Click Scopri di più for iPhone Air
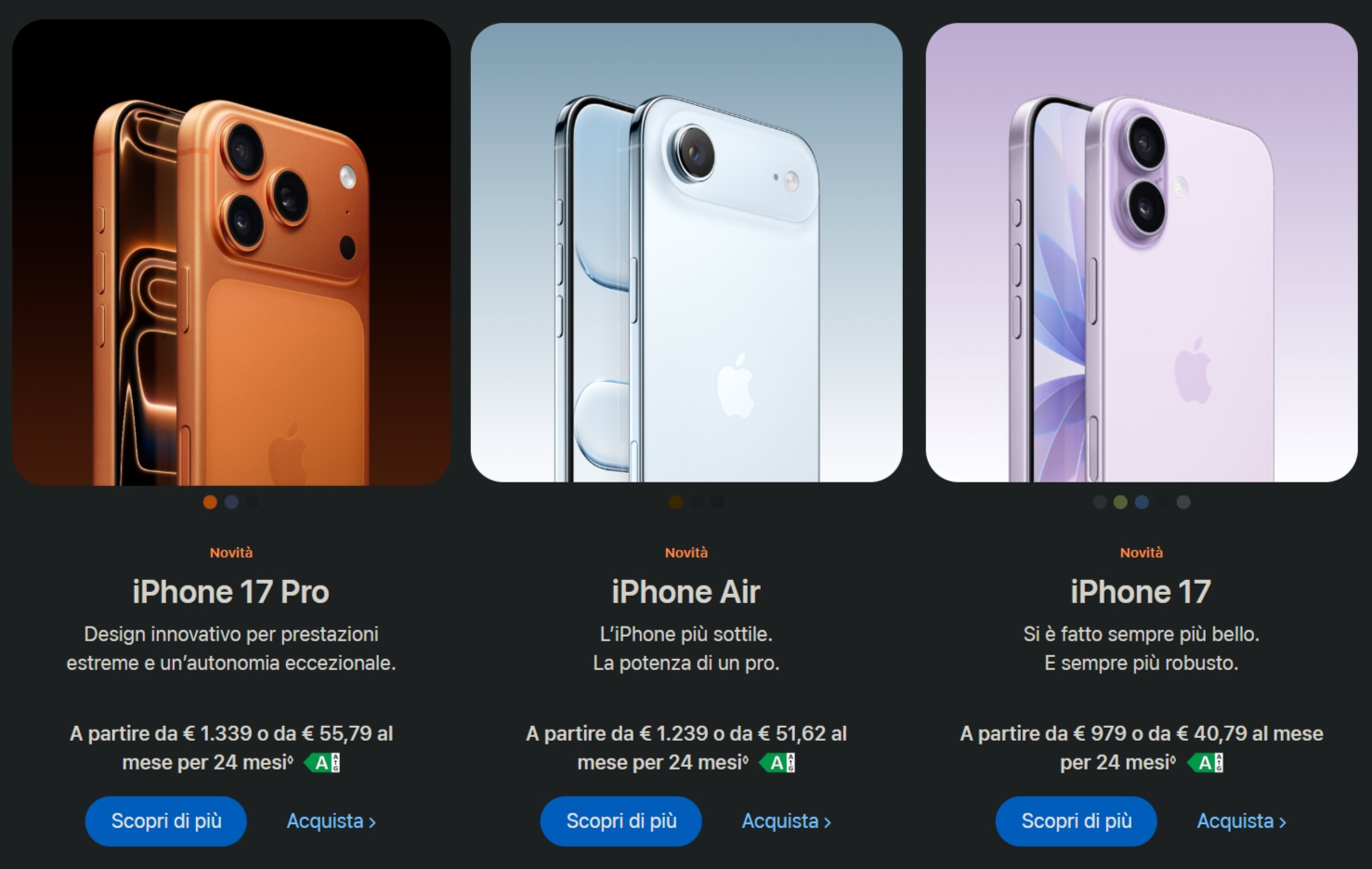The height and width of the screenshot is (869, 1372). coord(621,821)
